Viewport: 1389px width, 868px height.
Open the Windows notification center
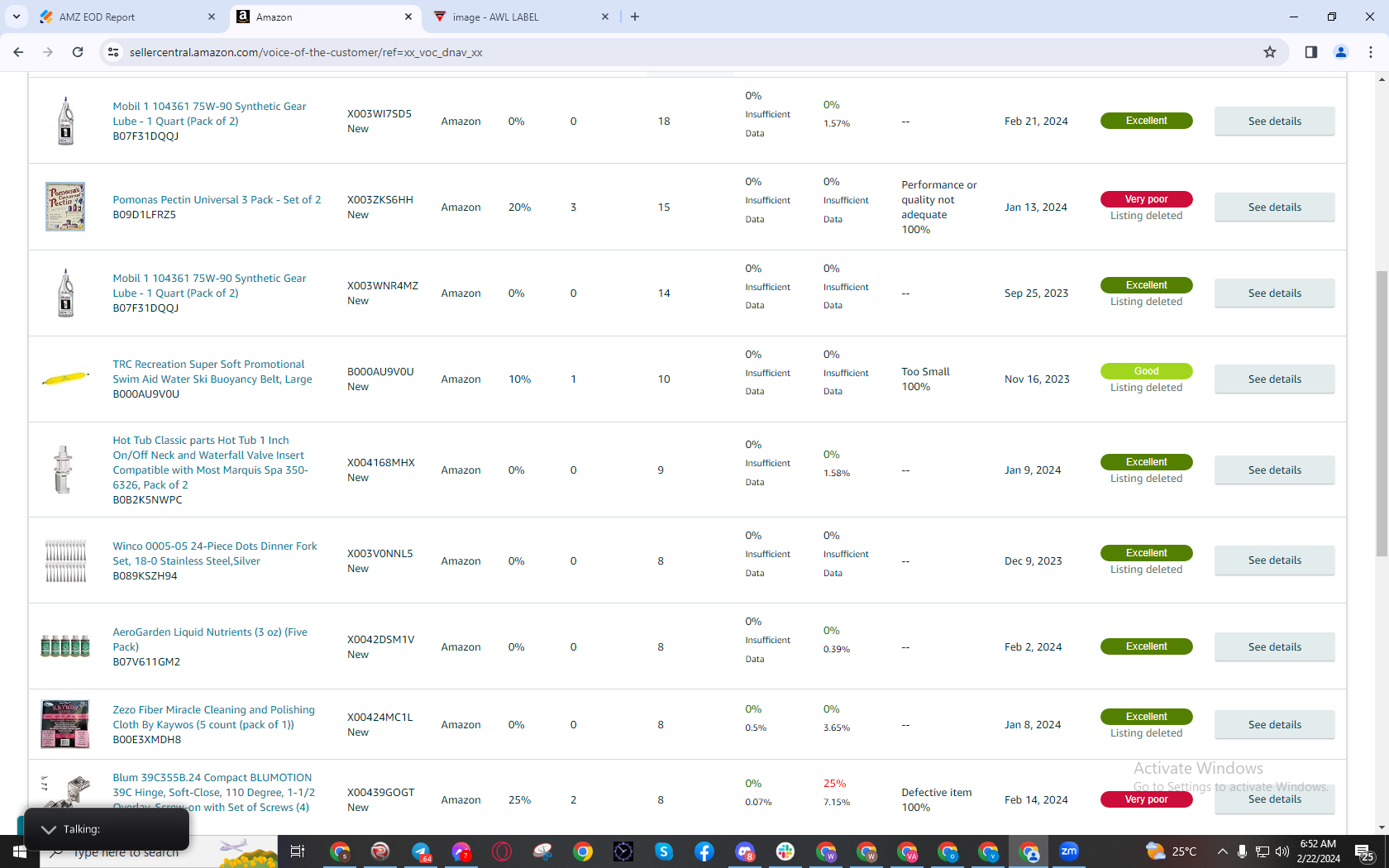coord(1364,851)
